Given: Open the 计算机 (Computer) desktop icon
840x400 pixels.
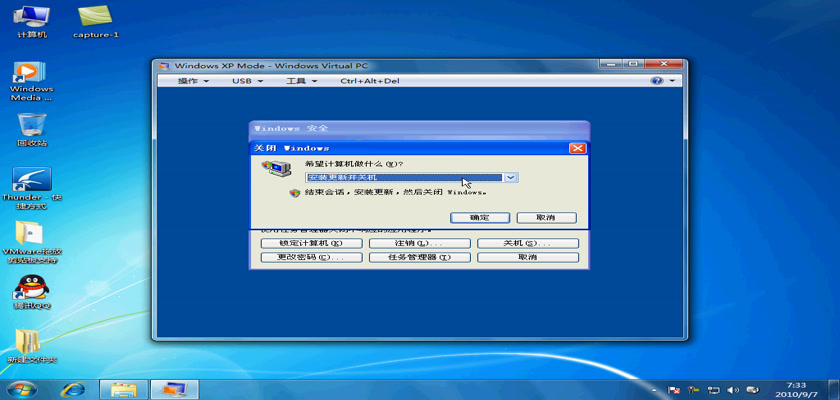Looking at the screenshot, I should 32,17.
